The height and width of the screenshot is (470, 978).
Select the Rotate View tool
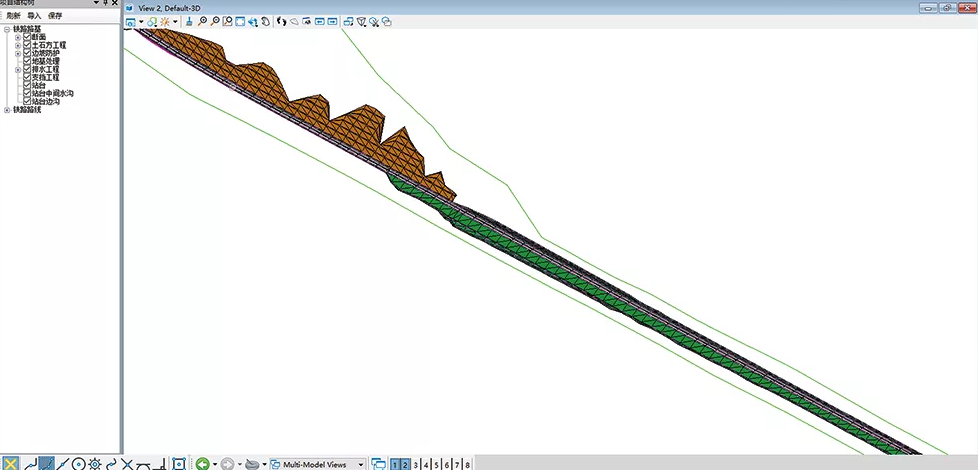(x=253, y=22)
